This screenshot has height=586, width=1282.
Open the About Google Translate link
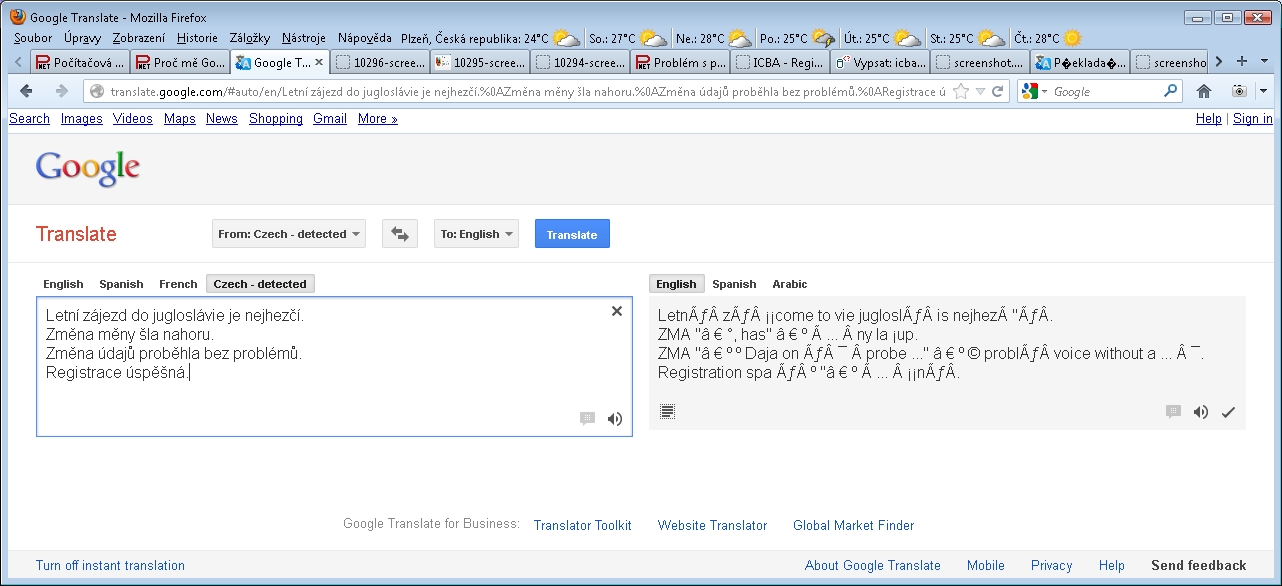[x=873, y=565]
